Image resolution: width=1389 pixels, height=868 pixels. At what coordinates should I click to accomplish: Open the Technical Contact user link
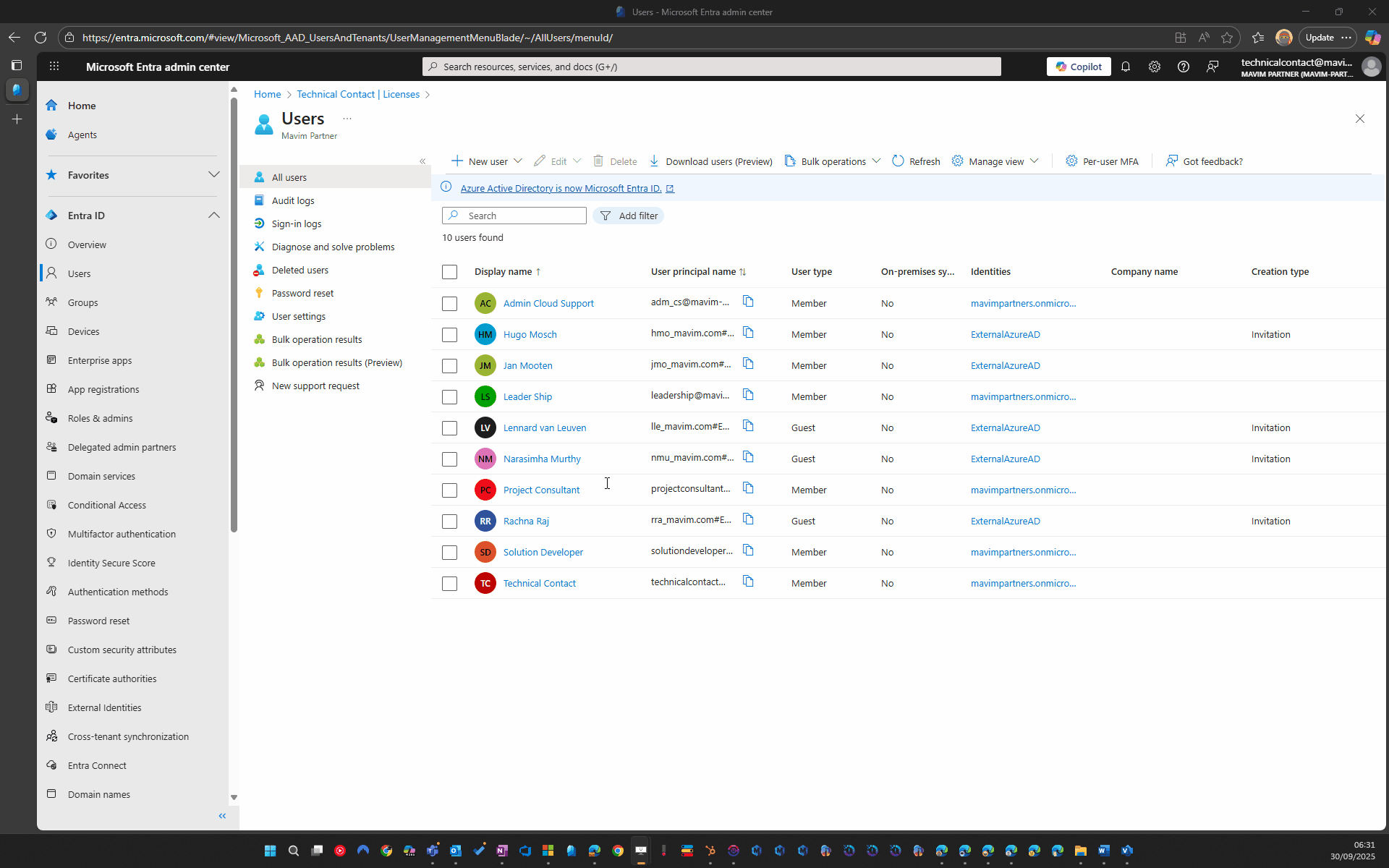[x=539, y=583]
